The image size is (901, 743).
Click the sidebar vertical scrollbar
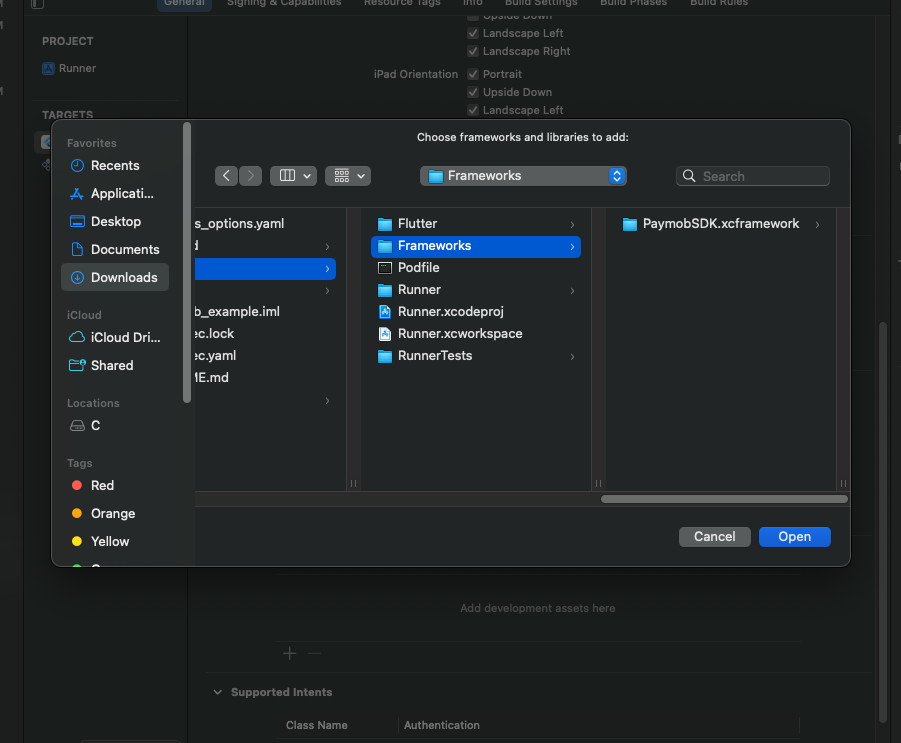186,262
